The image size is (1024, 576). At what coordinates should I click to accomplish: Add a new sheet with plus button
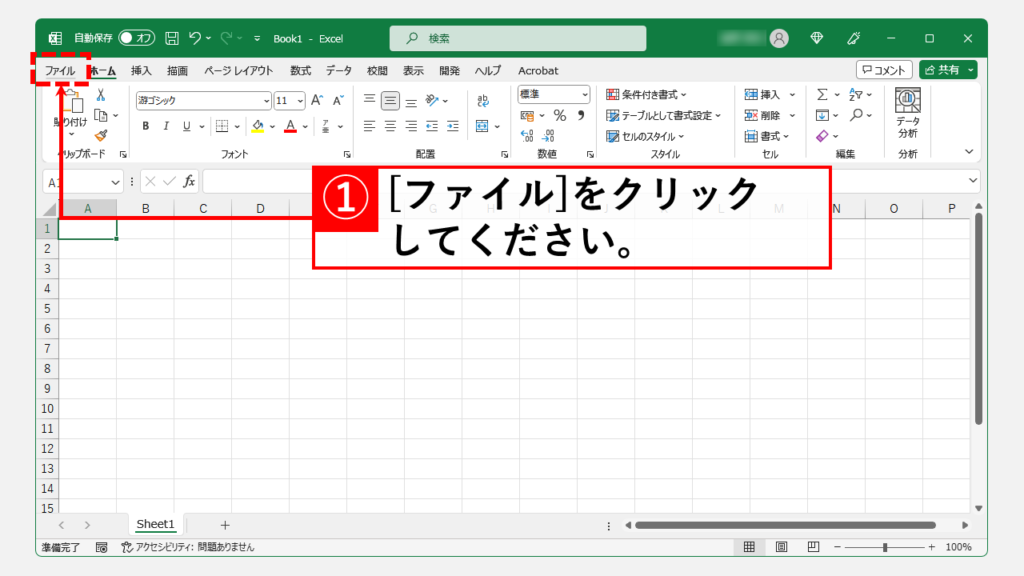225,525
